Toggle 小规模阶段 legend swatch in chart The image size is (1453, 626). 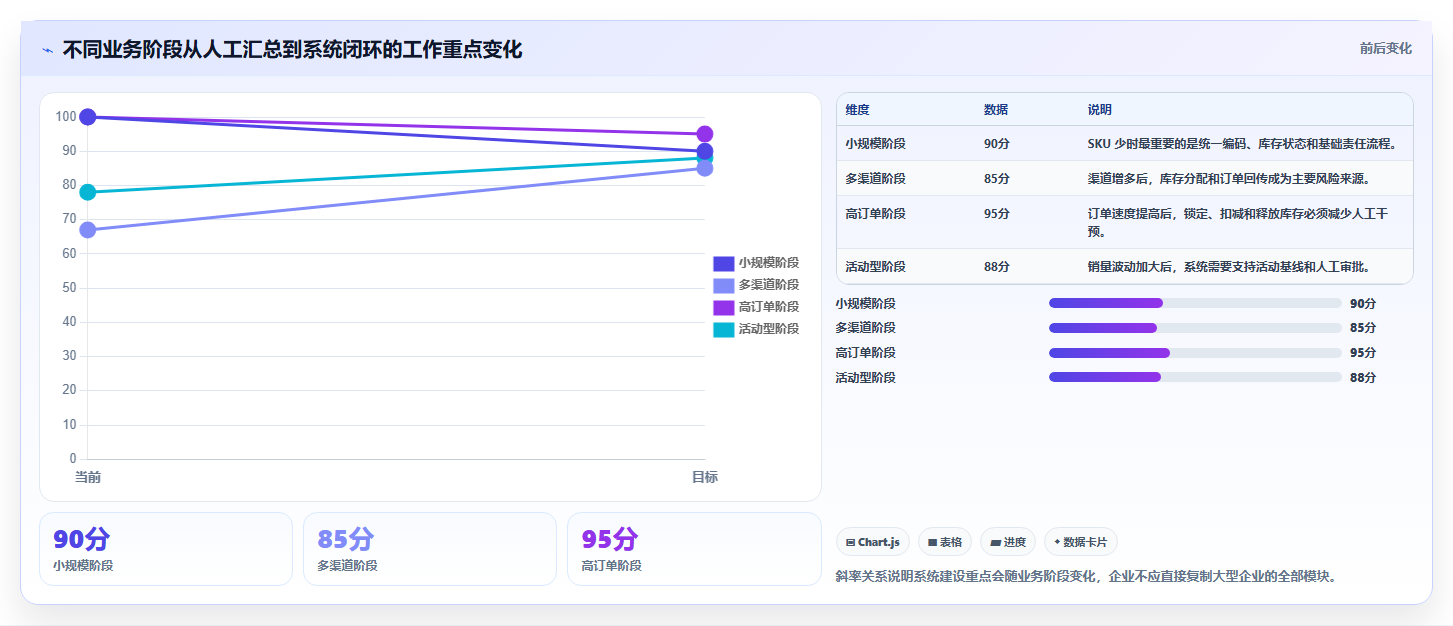(x=724, y=263)
